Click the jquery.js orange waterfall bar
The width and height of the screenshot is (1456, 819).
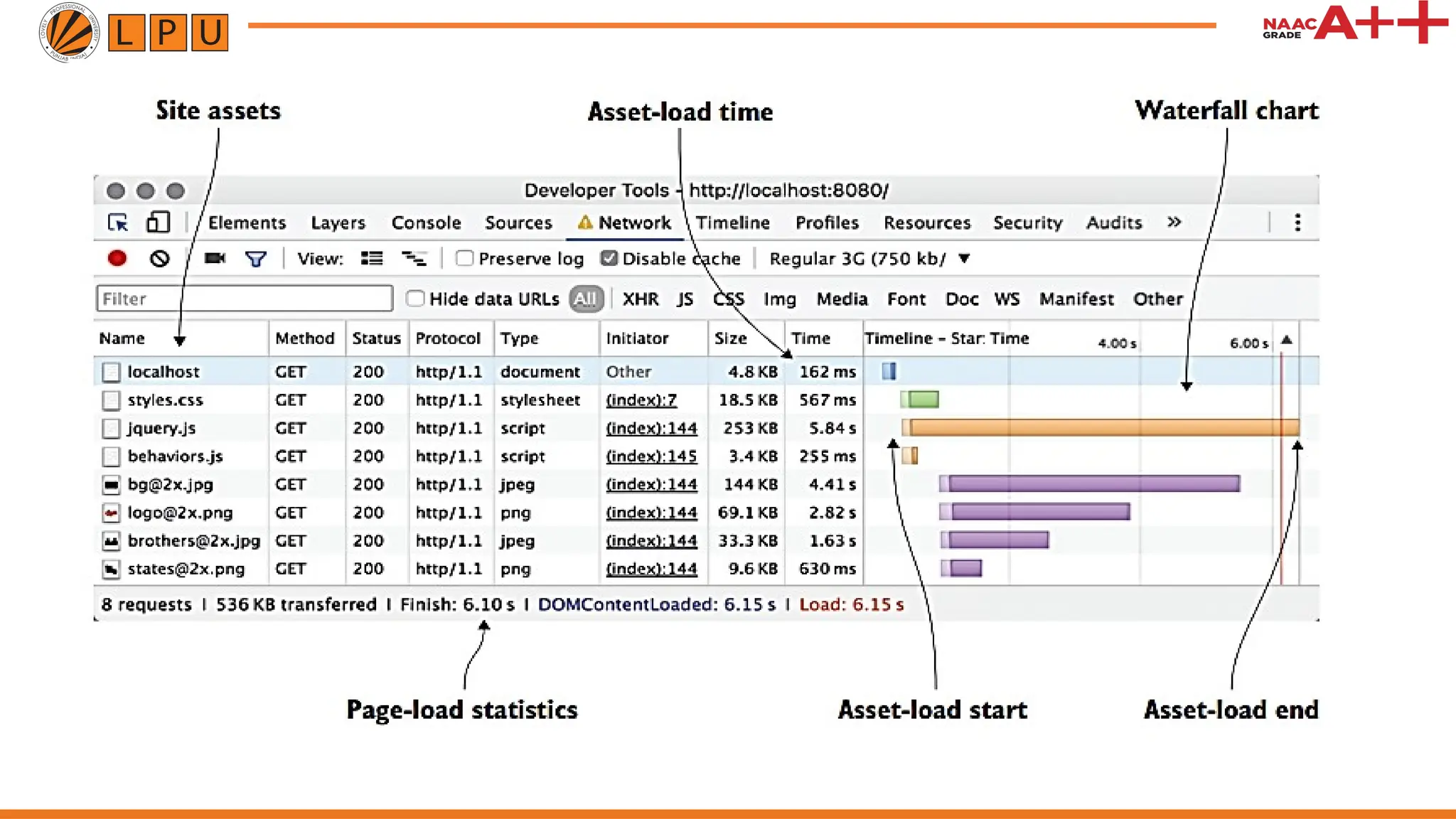coord(1102,427)
